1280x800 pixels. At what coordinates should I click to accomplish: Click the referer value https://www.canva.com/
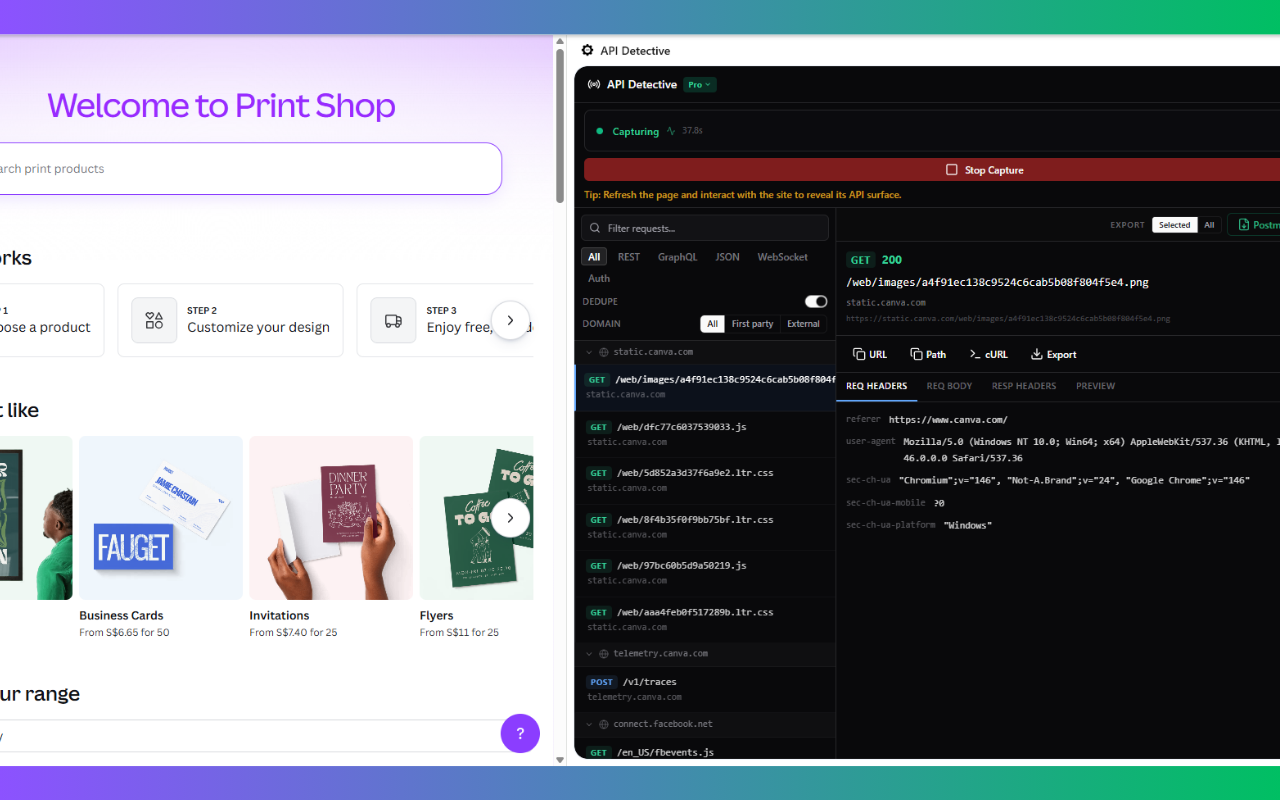948,420
